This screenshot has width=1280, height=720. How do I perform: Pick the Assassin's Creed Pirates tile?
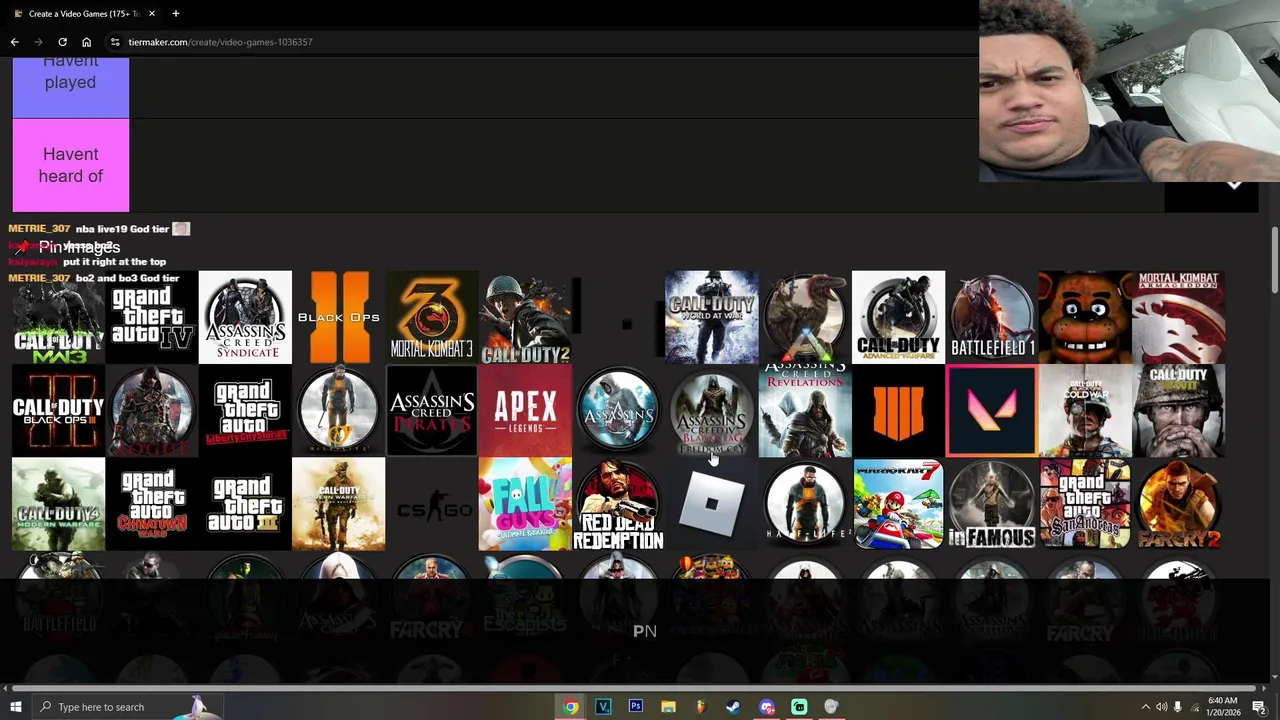(432, 411)
